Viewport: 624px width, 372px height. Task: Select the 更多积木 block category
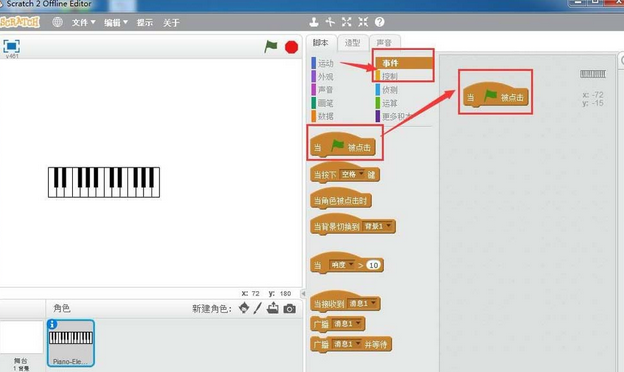pyautogui.click(x=394, y=116)
